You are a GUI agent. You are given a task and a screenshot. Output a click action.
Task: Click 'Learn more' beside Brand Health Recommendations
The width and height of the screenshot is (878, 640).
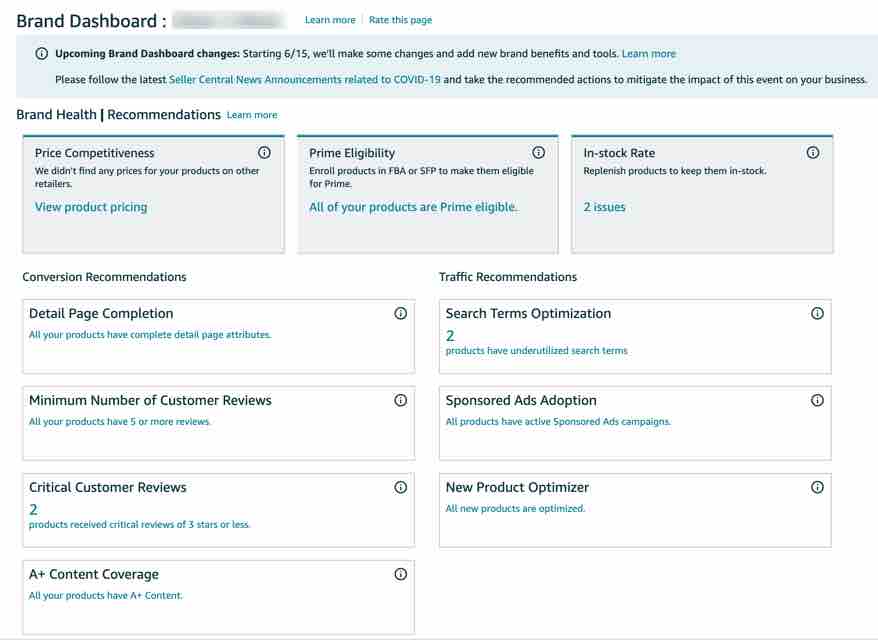coord(252,115)
